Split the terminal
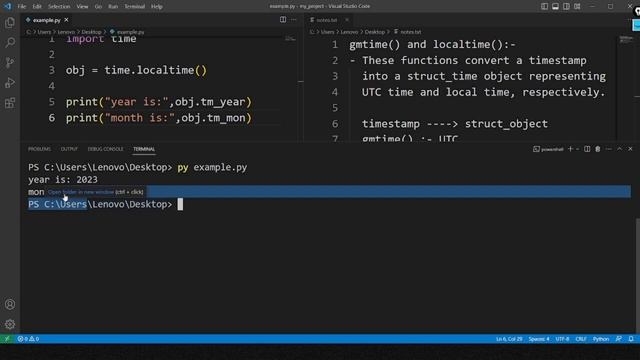This screenshot has width=640, height=360. pos(587,149)
